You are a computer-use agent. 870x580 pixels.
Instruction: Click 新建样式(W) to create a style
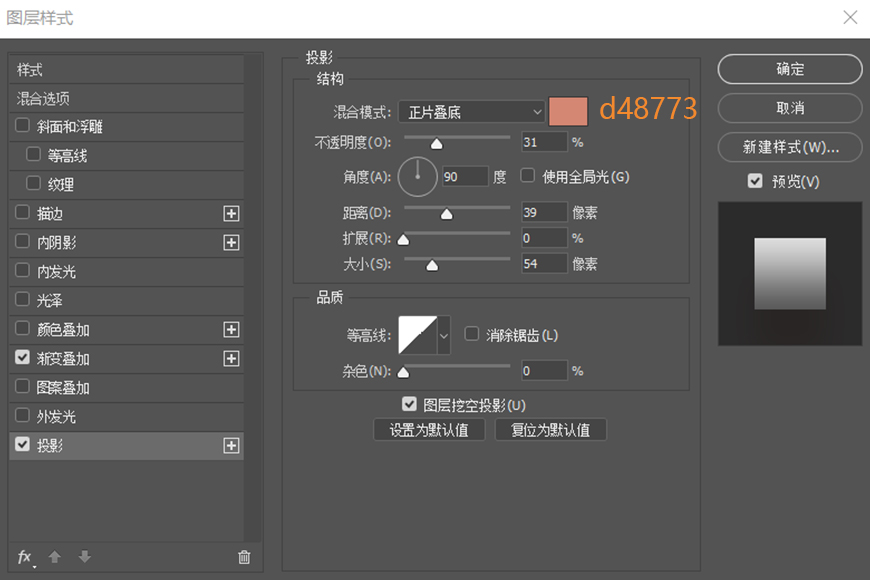789,147
